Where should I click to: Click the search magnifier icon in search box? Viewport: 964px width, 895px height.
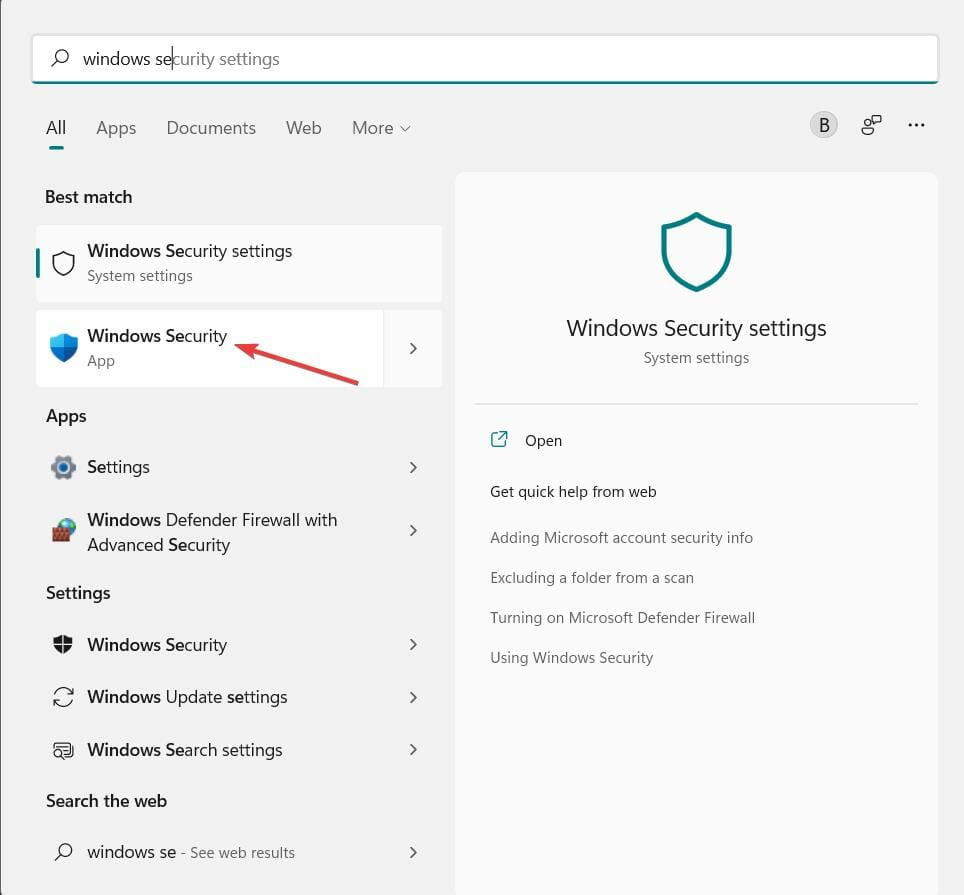[60, 58]
